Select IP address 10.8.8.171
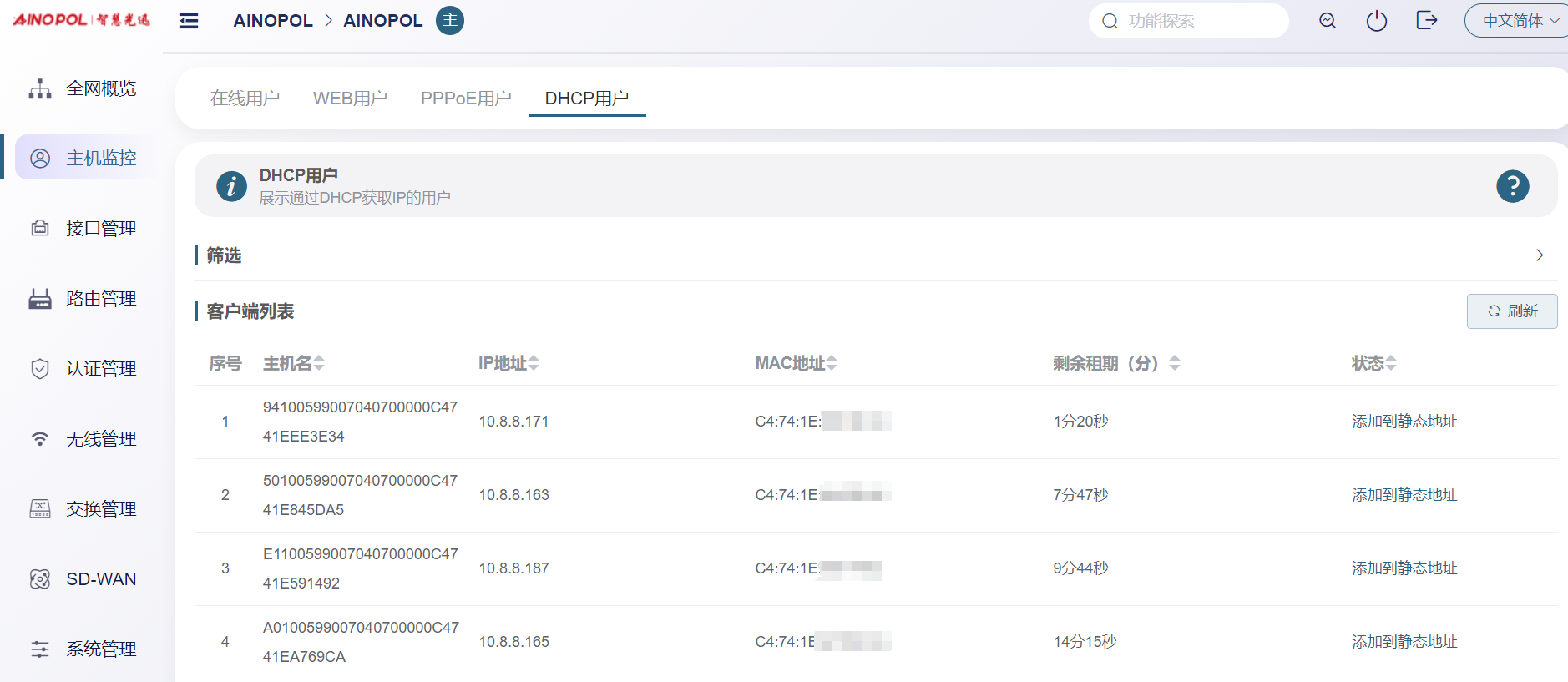1568x682 pixels. point(513,422)
